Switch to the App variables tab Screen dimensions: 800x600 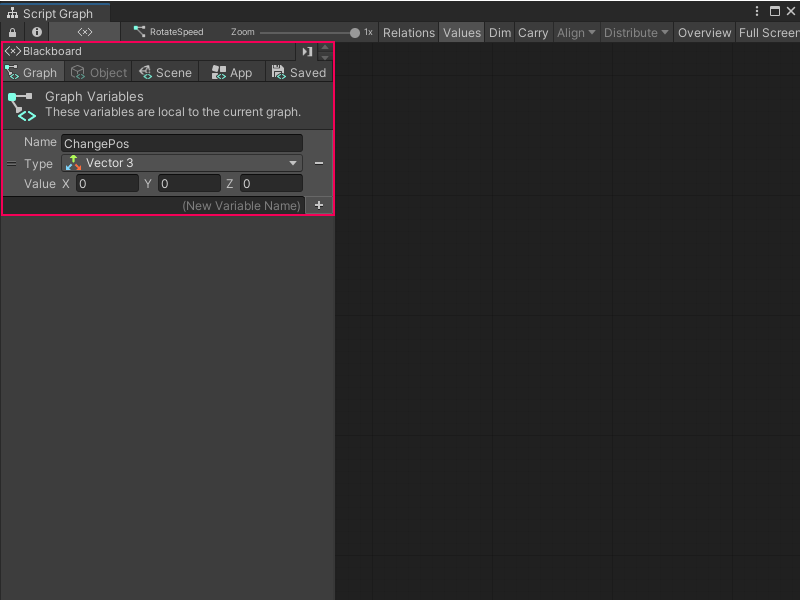(x=231, y=72)
